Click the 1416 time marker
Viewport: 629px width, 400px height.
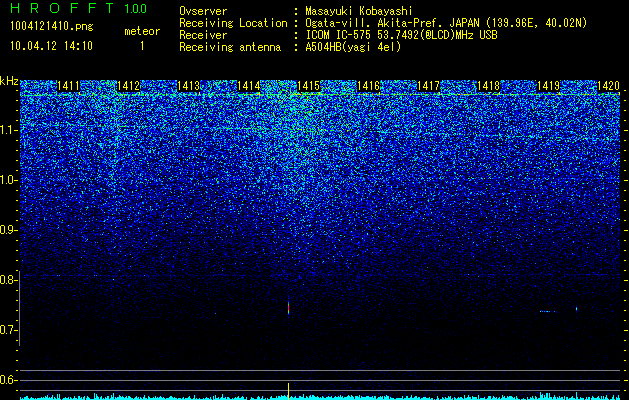(368, 86)
